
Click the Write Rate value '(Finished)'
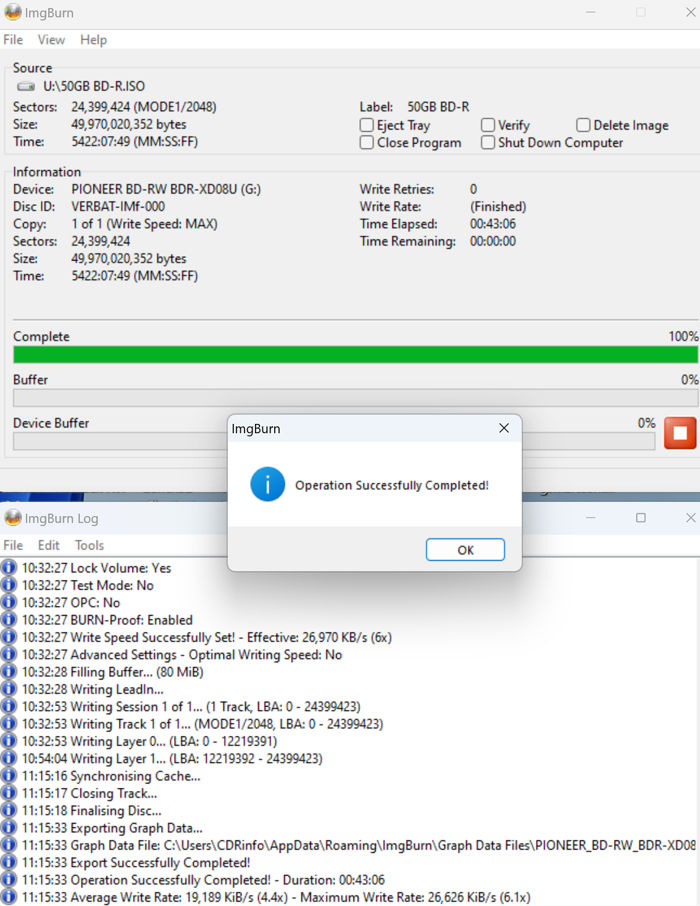pos(498,207)
